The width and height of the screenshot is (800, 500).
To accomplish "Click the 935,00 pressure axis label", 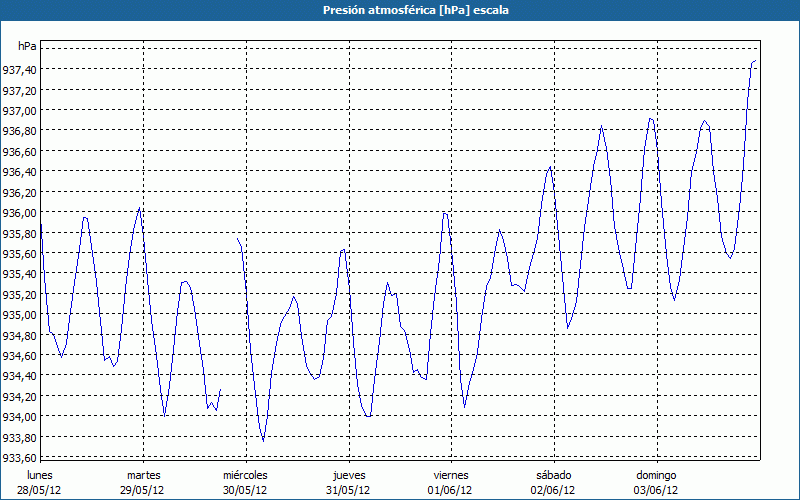I will coord(20,315).
